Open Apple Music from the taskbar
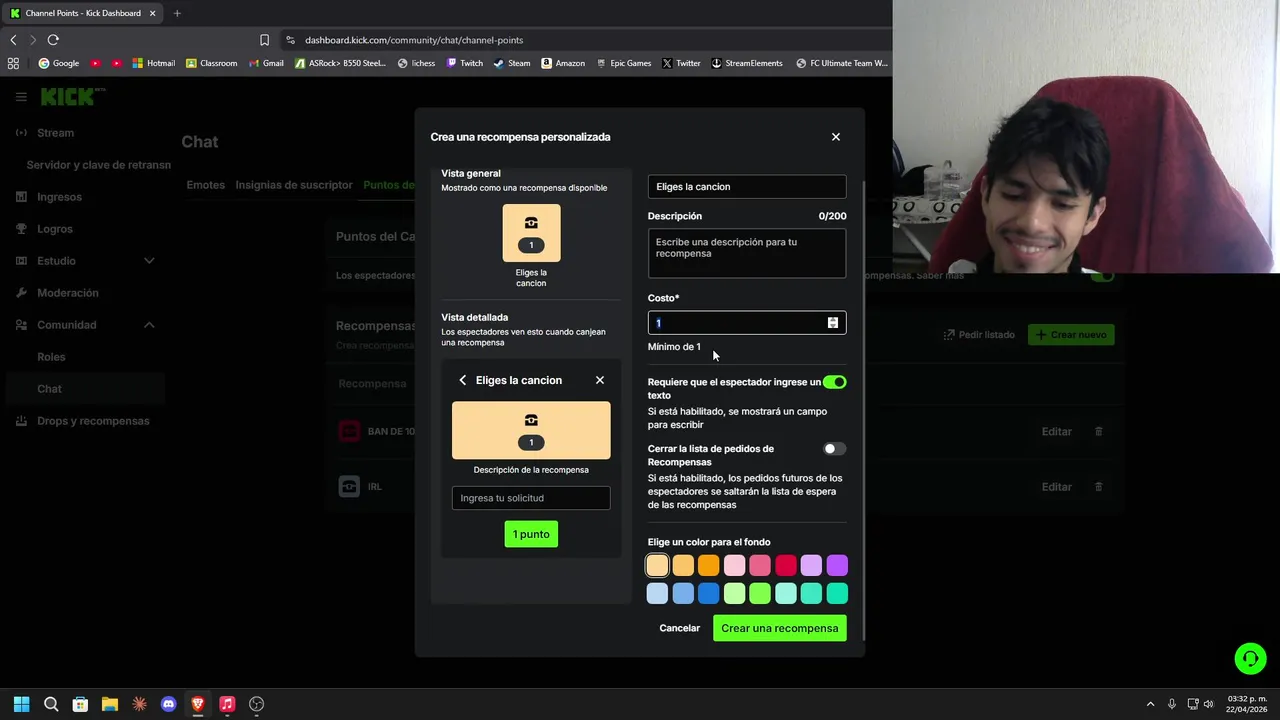This screenshot has height=720, width=1280. (227, 704)
